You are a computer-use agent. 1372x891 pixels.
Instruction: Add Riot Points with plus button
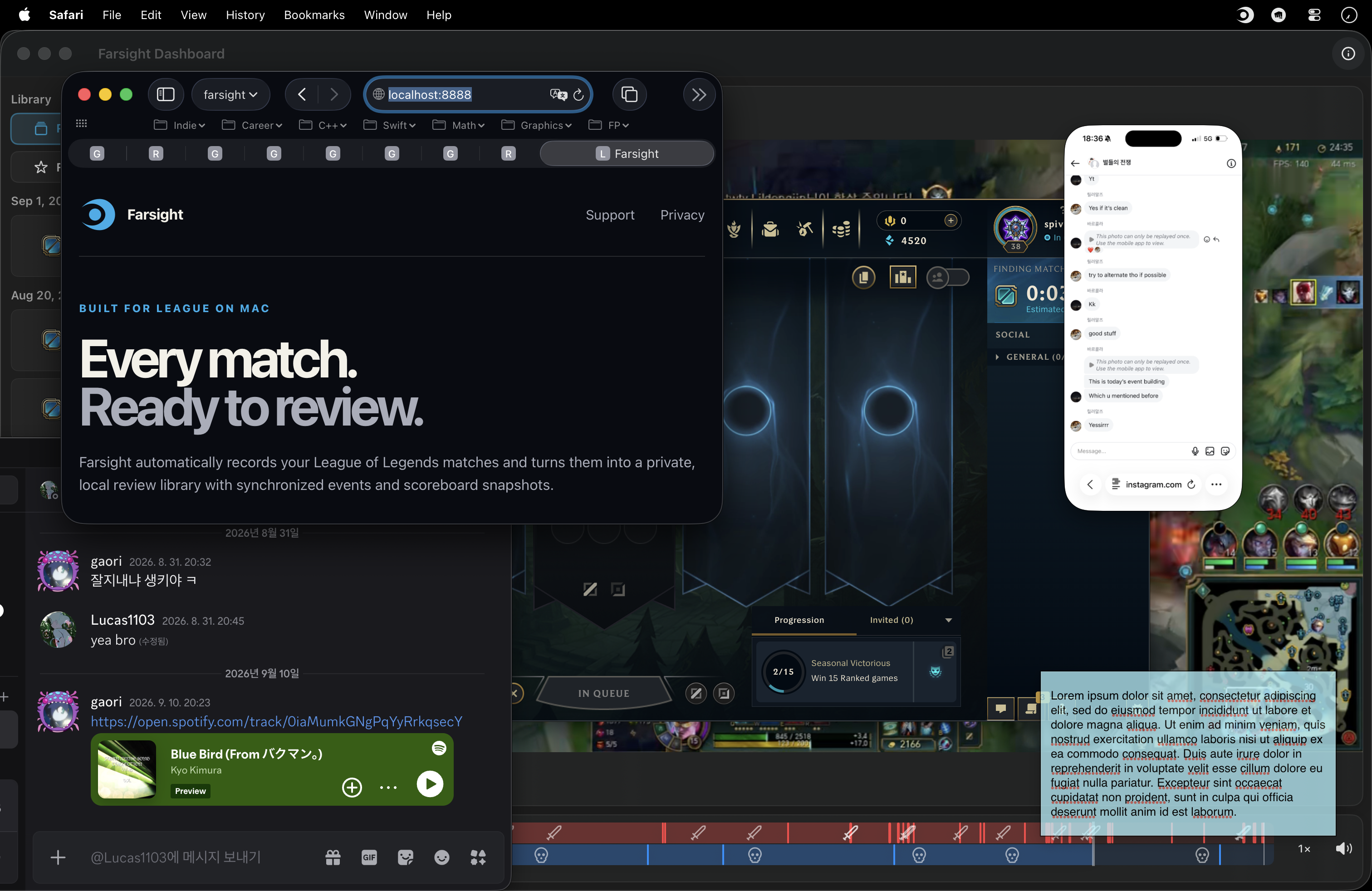click(x=951, y=220)
